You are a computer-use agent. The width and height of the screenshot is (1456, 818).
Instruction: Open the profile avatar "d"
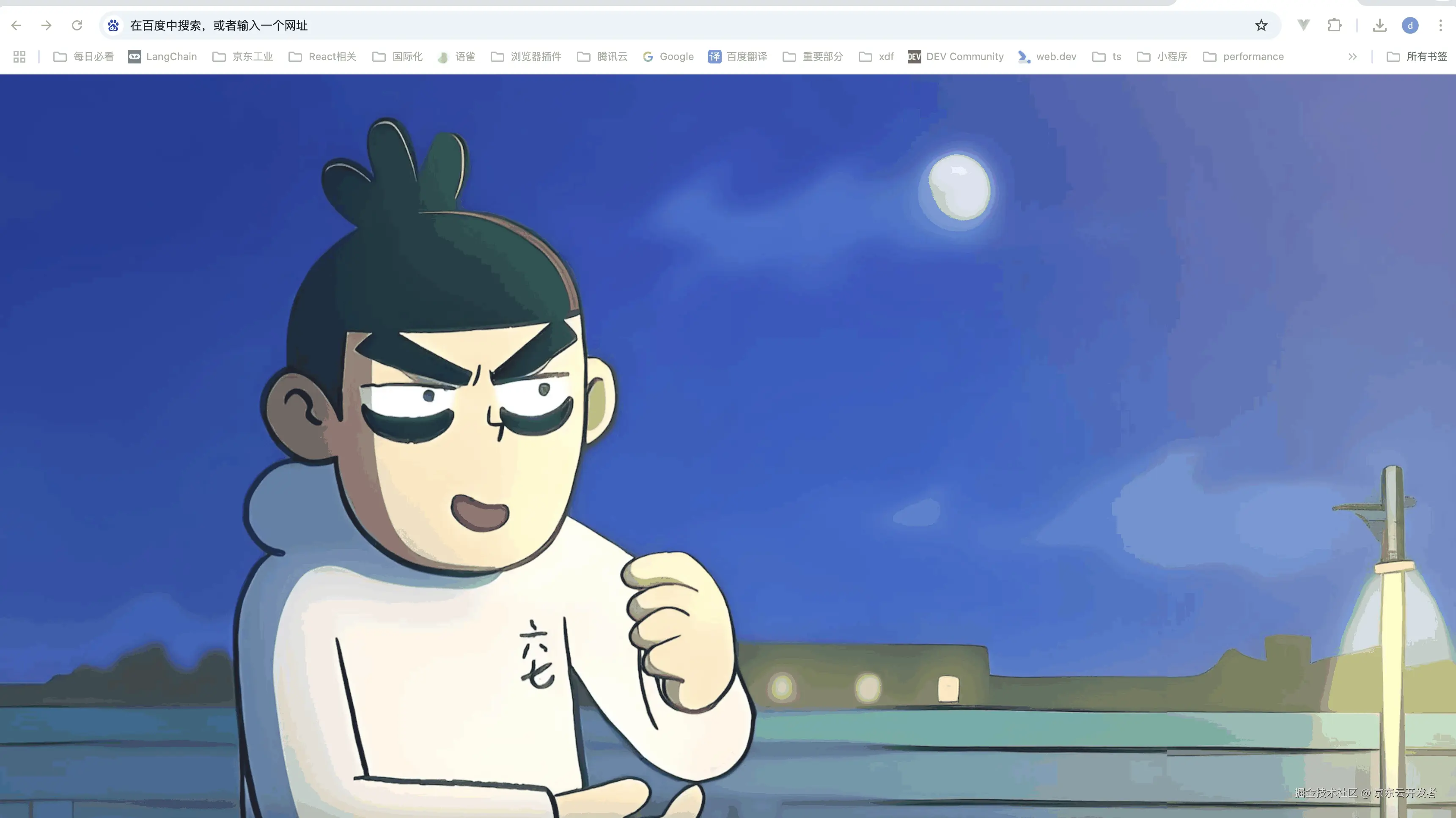(1409, 25)
